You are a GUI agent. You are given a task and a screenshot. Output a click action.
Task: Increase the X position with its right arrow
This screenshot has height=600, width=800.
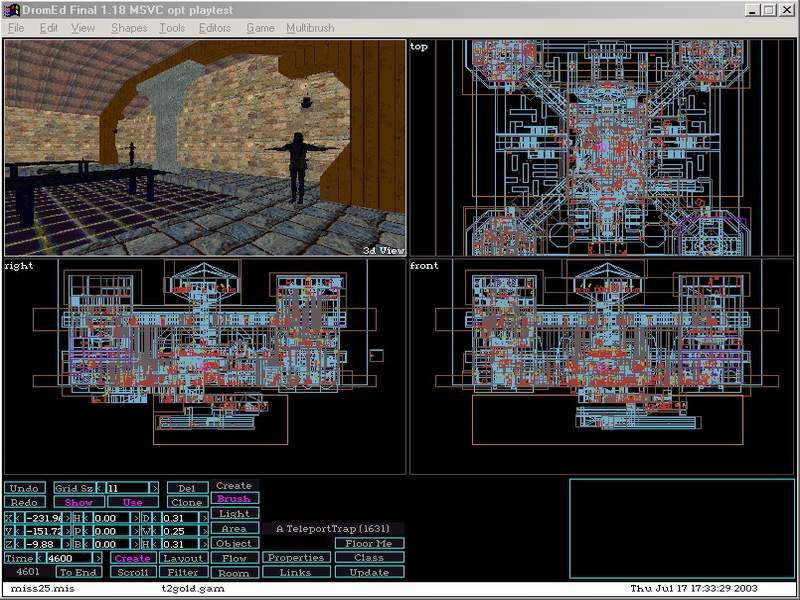click(68, 518)
